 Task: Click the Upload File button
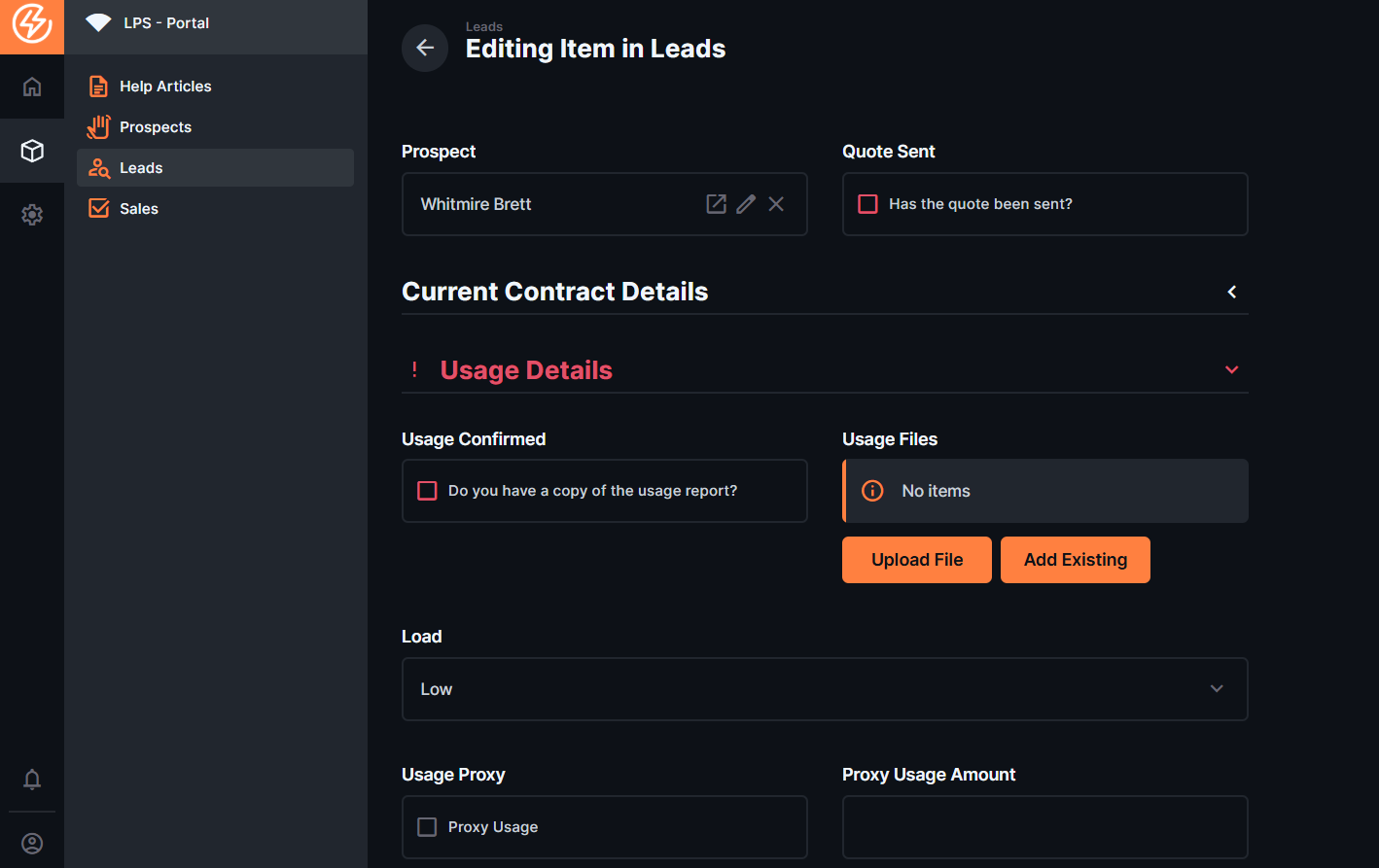[x=916, y=560]
